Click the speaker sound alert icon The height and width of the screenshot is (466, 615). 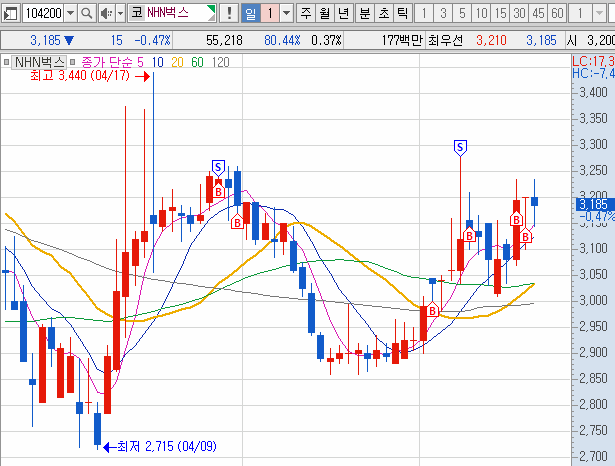(x=107, y=13)
